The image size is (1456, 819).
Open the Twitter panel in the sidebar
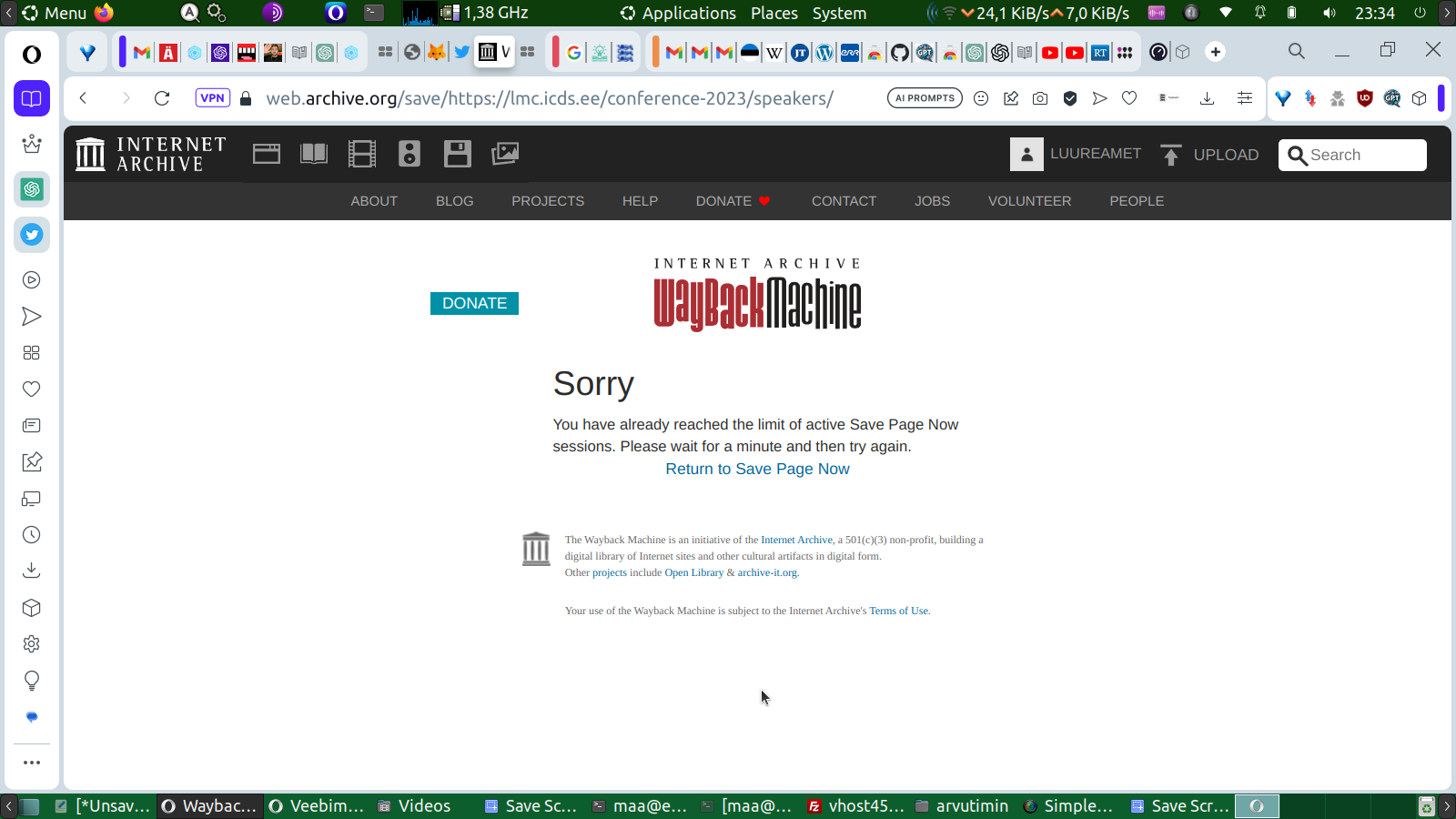click(32, 235)
